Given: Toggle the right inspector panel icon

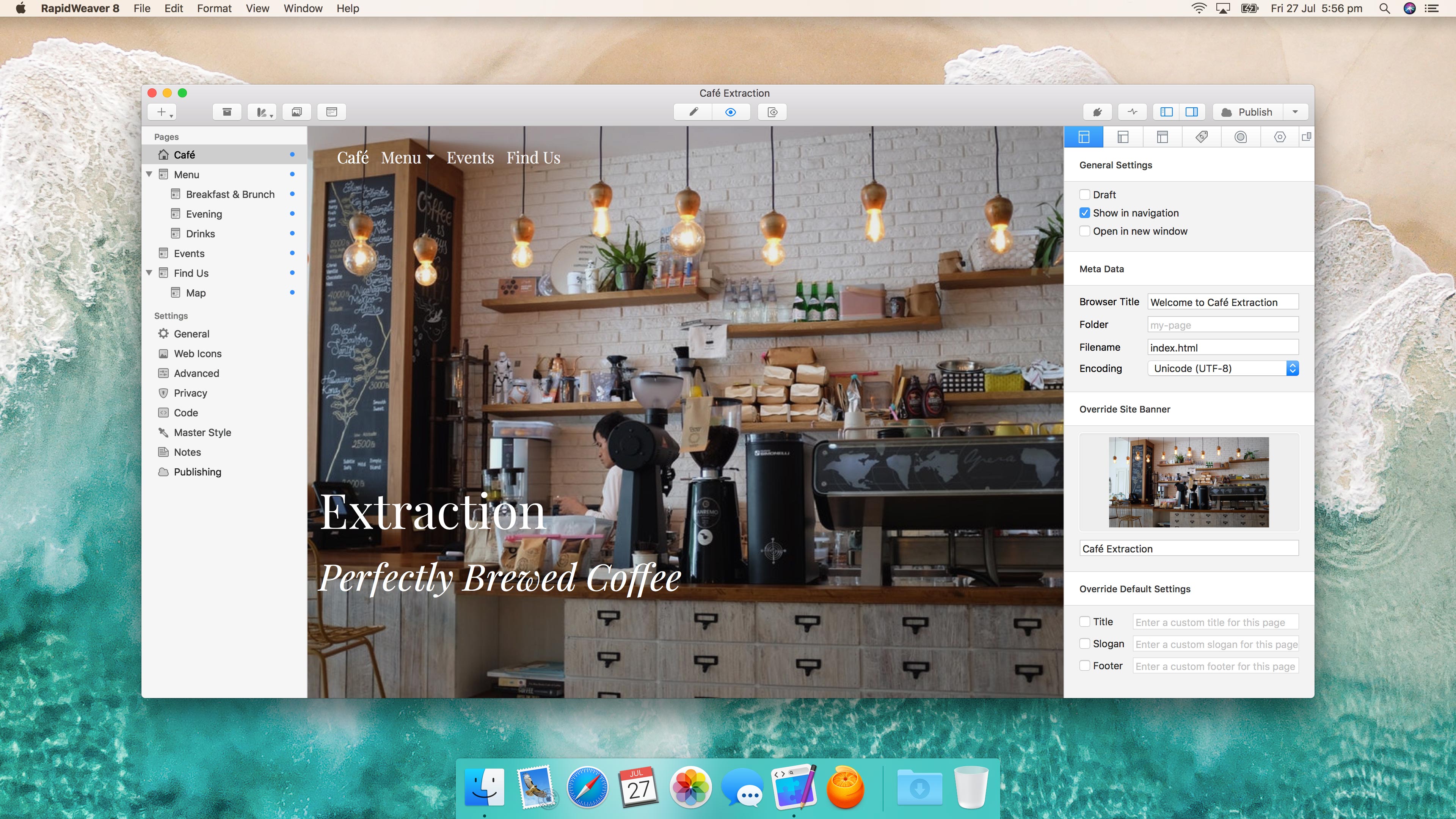Looking at the screenshot, I should click(x=1191, y=112).
